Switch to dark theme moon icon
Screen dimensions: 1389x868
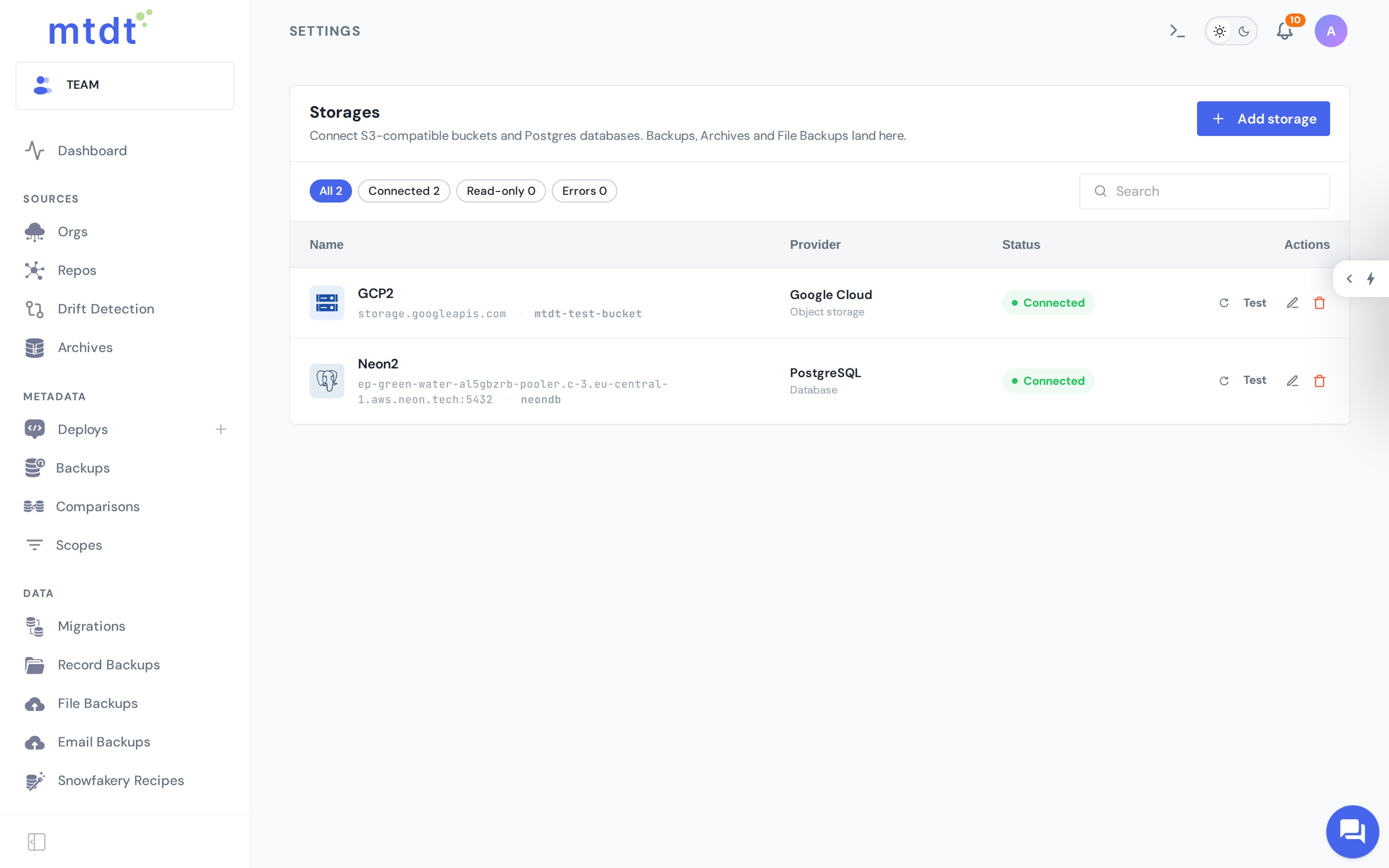(1244, 31)
